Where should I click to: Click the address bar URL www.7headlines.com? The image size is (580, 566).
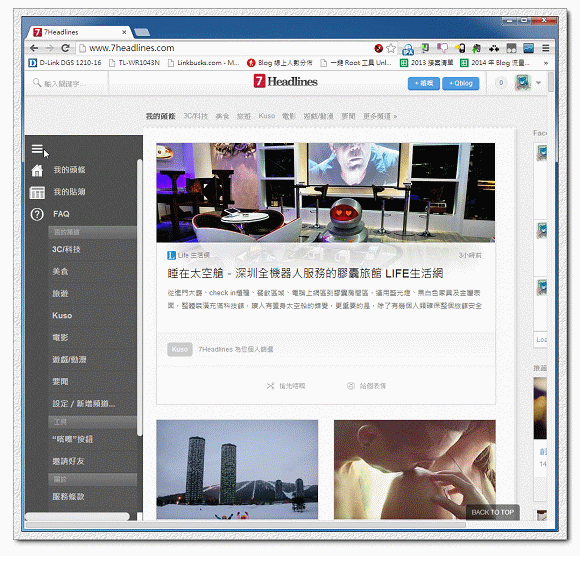[132, 48]
